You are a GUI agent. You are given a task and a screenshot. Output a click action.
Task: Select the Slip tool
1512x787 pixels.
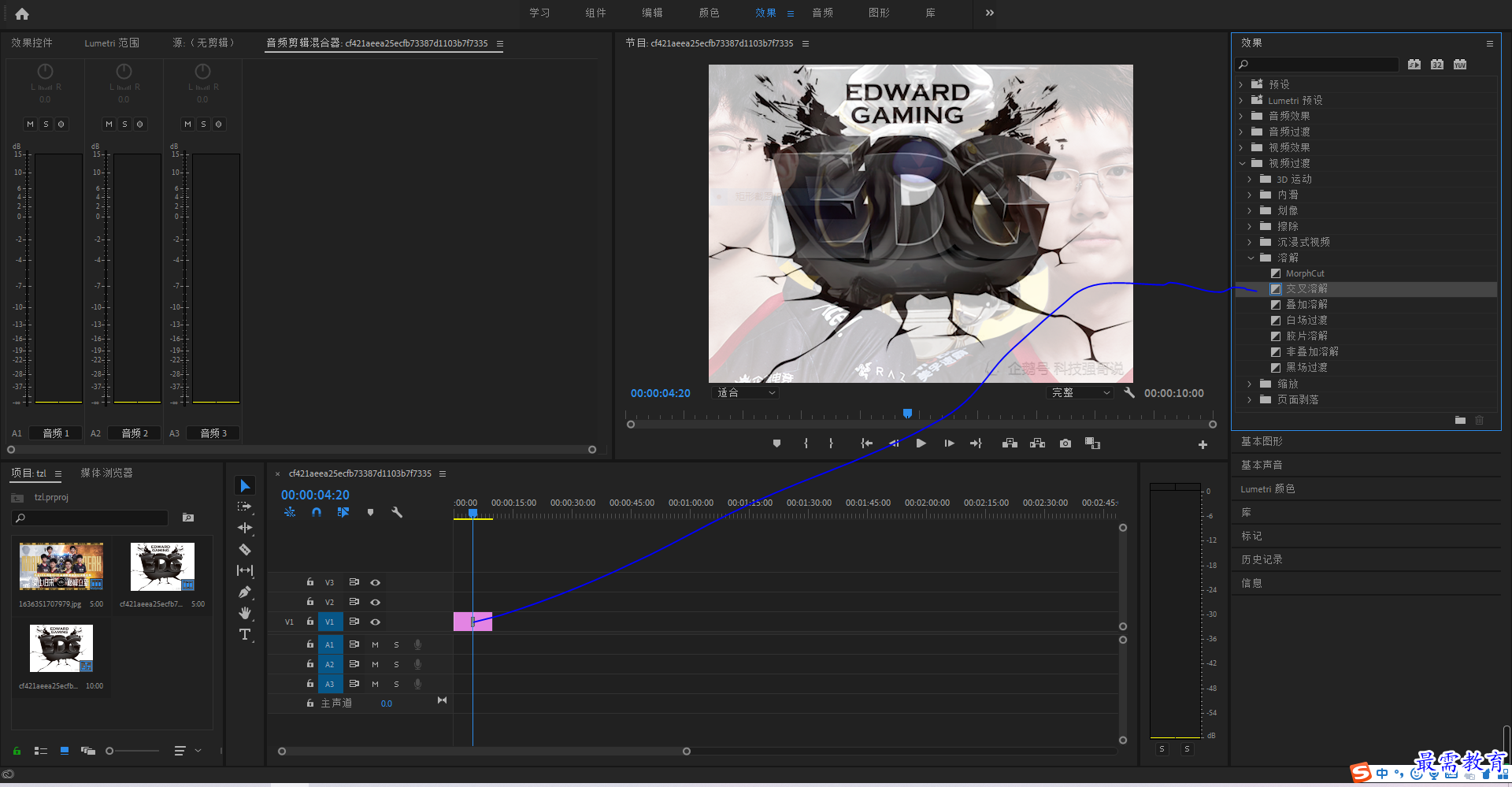point(245,570)
